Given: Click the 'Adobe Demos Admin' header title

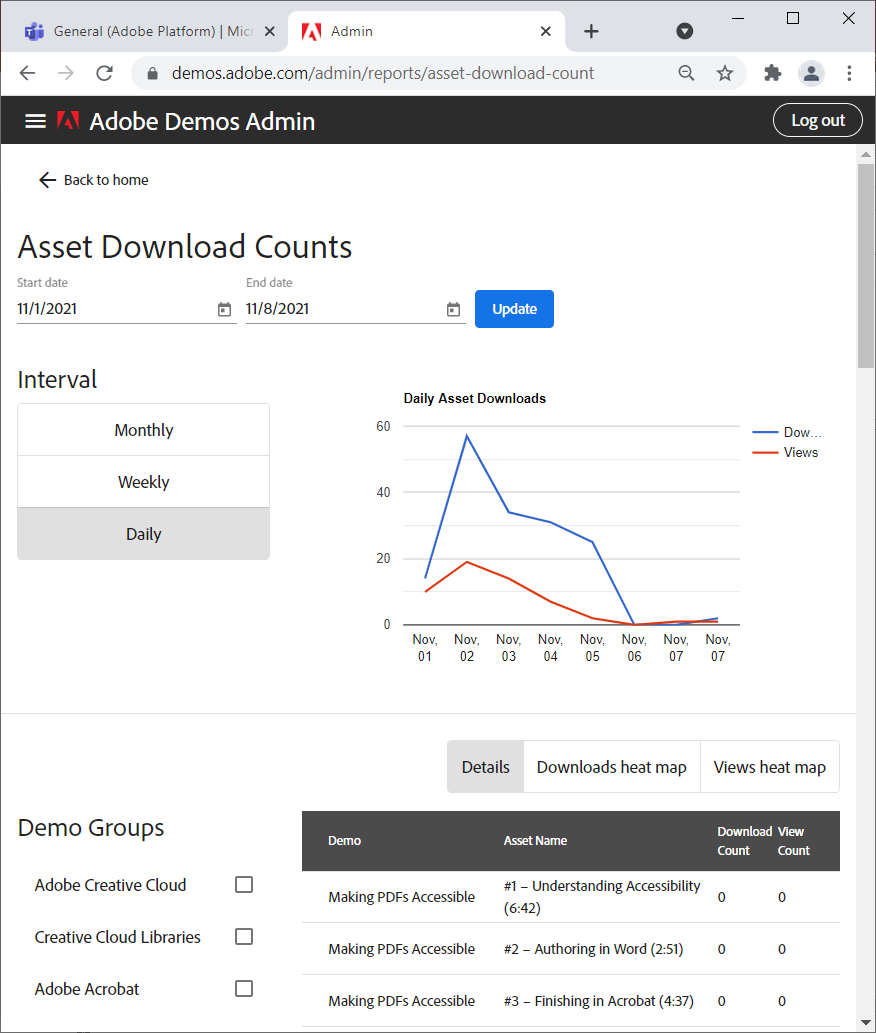Looking at the screenshot, I should 202,121.
